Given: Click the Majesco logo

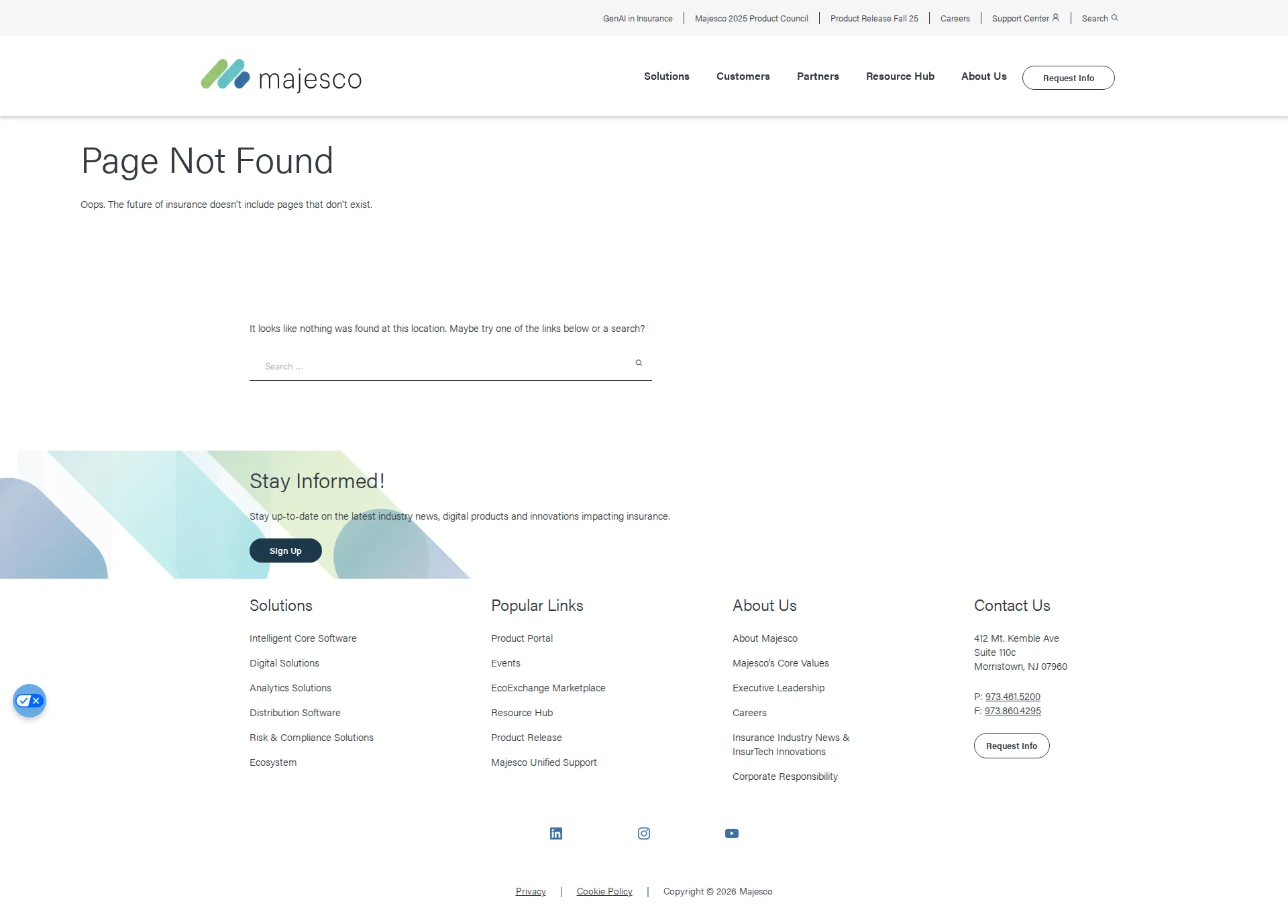Looking at the screenshot, I should [281, 76].
